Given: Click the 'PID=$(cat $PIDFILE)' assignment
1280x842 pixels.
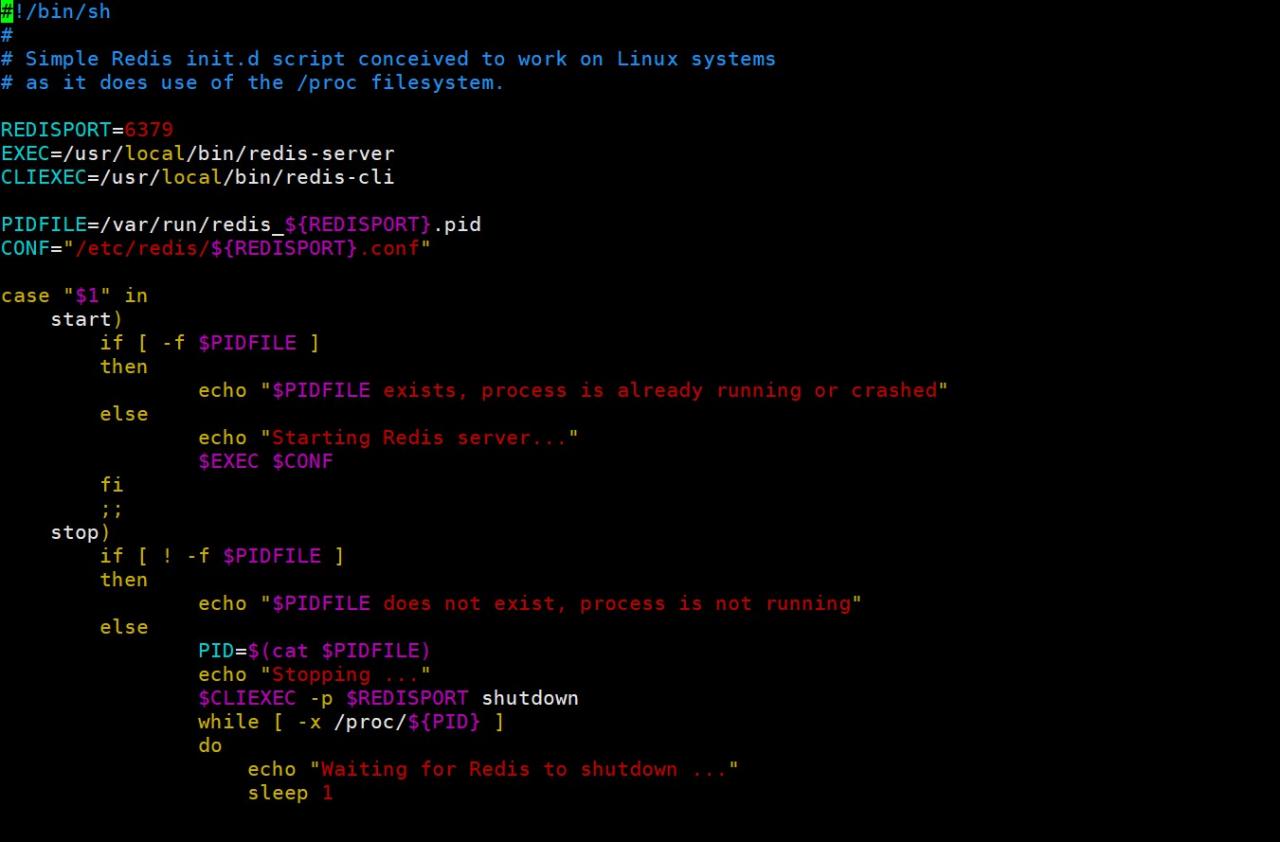Looking at the screenshot, I should (314, 652).
